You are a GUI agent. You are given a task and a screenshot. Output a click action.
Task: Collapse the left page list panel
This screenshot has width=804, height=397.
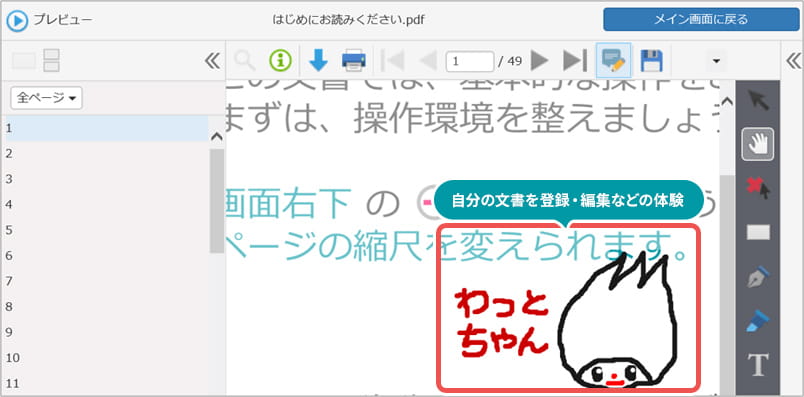pyautogui.click(x=212, y=61)
